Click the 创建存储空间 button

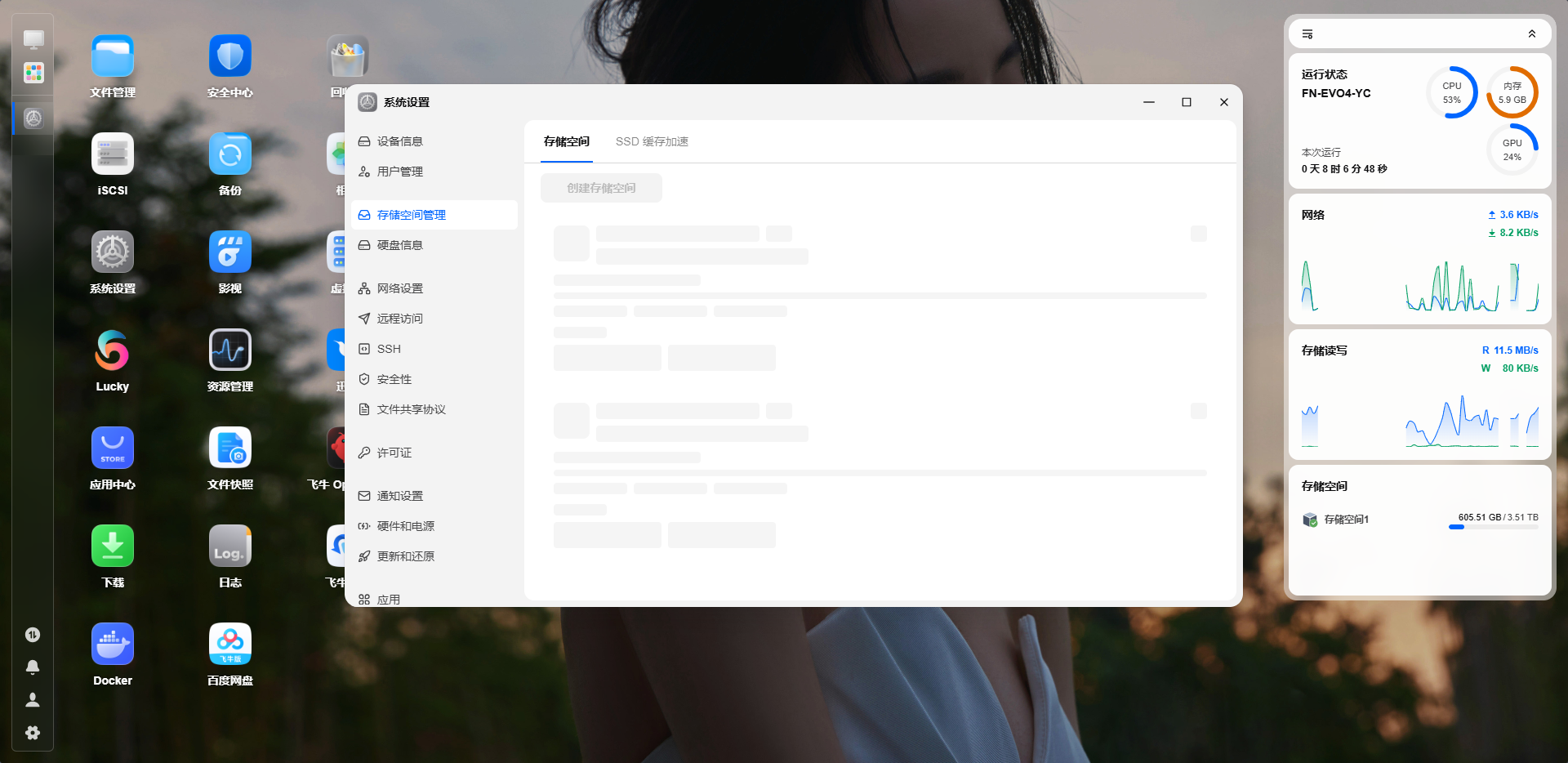click(601, 188)
